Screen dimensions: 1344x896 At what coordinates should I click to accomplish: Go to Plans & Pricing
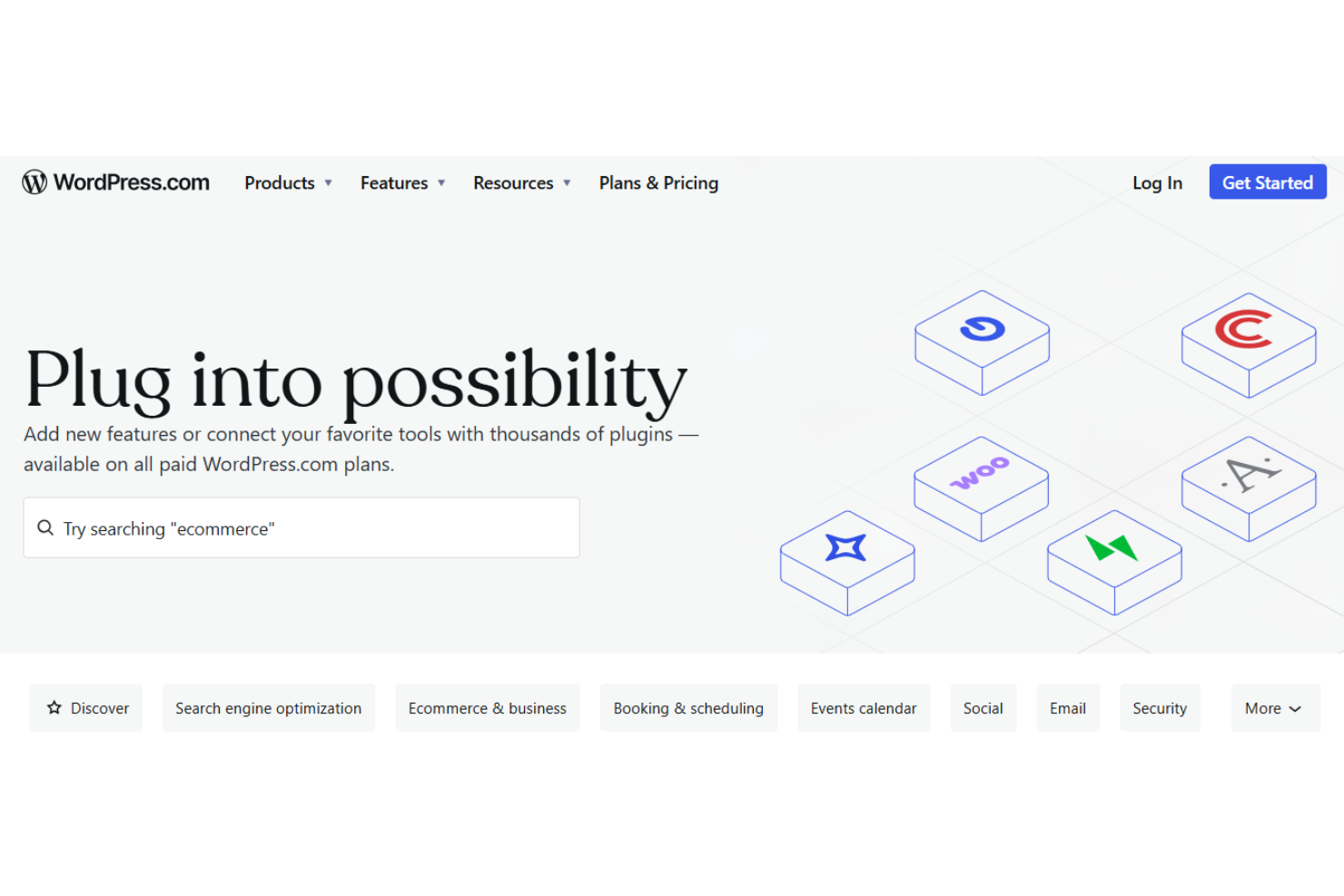coord(658,182)
